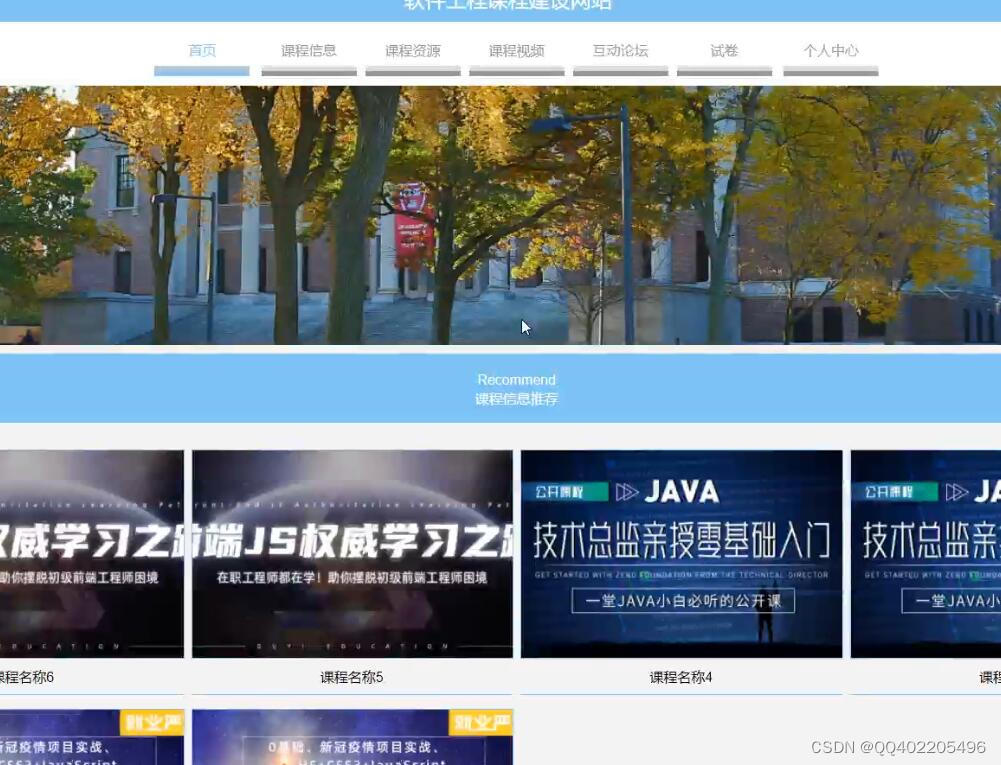
Task: Click the active blue underline under 首页
Action: click(202, 70)
